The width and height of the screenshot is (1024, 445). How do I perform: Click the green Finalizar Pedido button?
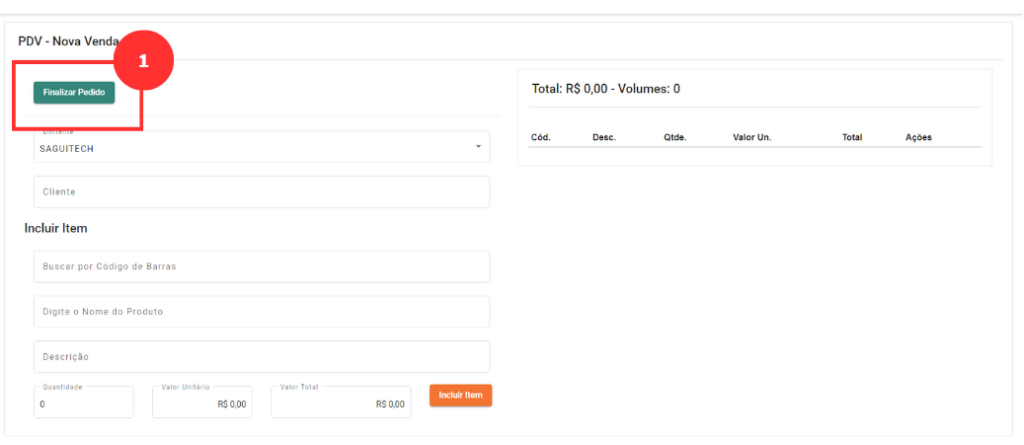(74, 92)
